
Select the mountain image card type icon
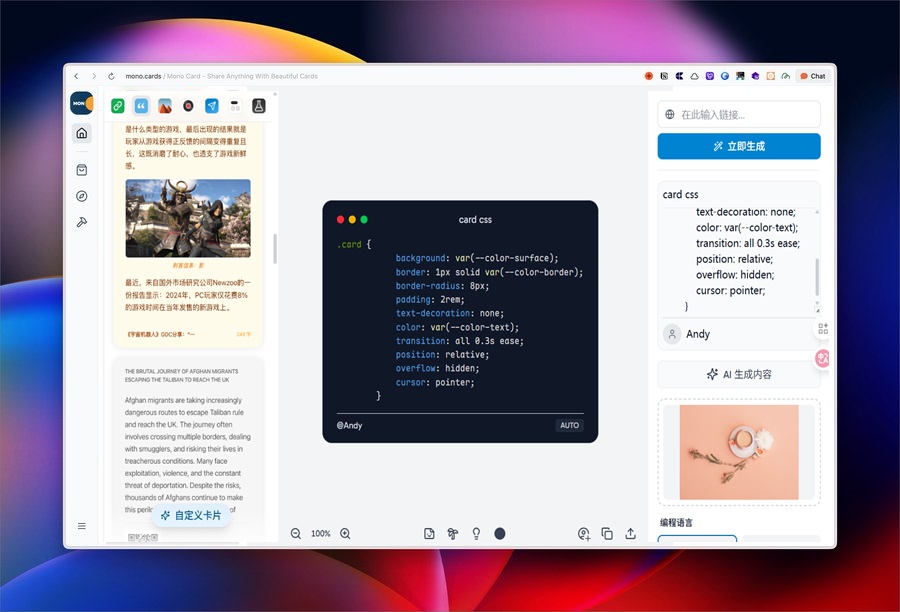pyautogui.click(x=165, y=106)
